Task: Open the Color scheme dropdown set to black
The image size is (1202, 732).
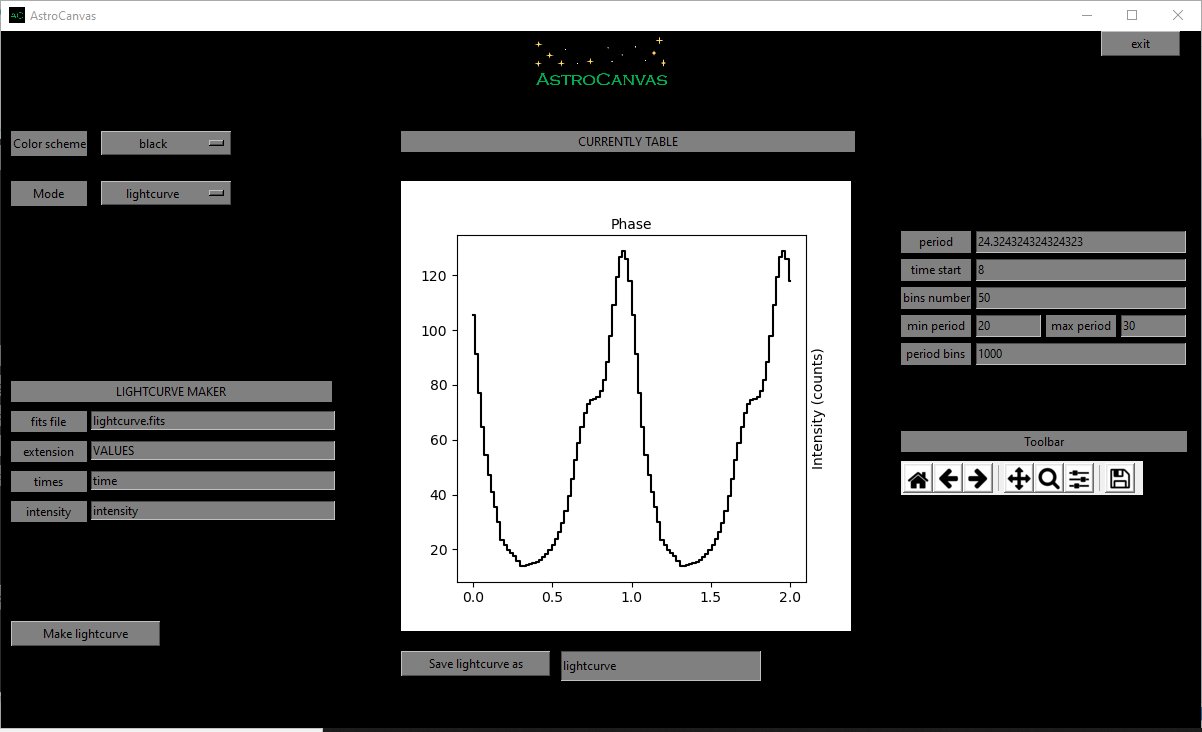Action: coord(166,143)
